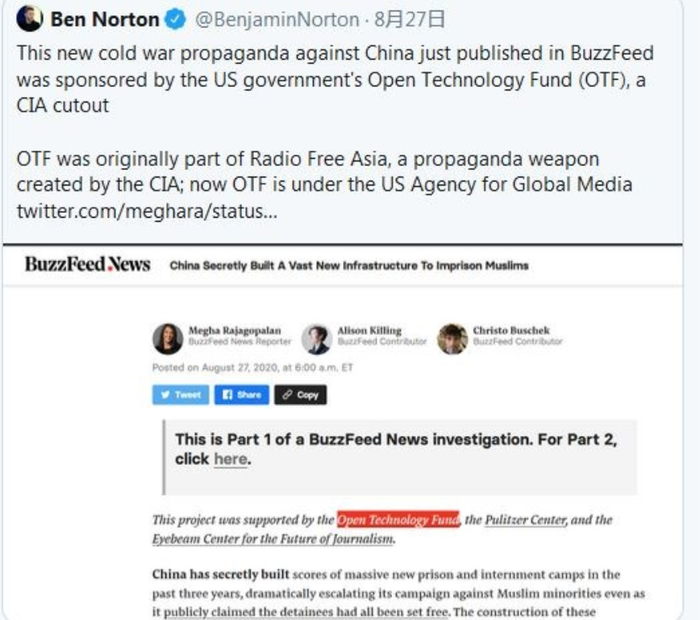This screenshot has height=620, width=700.
Task: Share the article with the Tweet button
Action: (180, 395)
